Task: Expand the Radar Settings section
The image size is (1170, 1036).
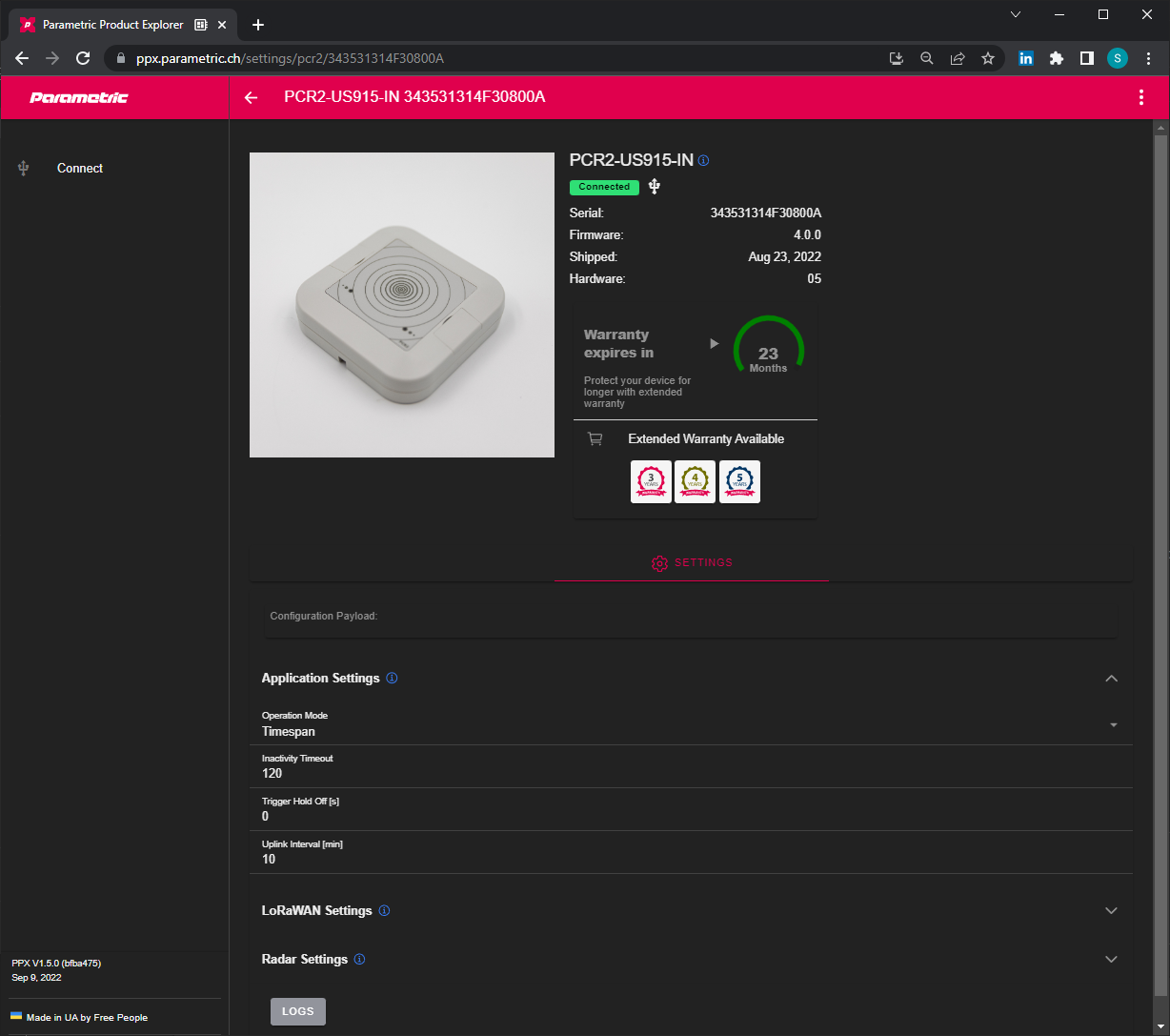Action: [1110, 960]
